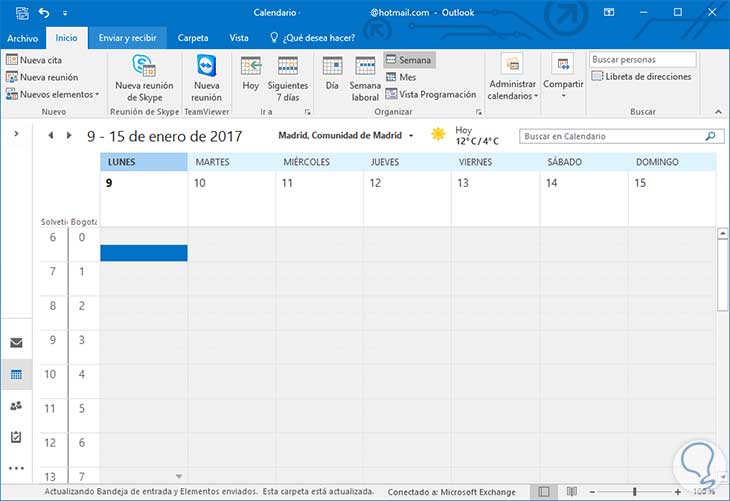The image size is (730, 501).
Task: Open Libreta de direcciones
Action: click(x=641, y=76)
